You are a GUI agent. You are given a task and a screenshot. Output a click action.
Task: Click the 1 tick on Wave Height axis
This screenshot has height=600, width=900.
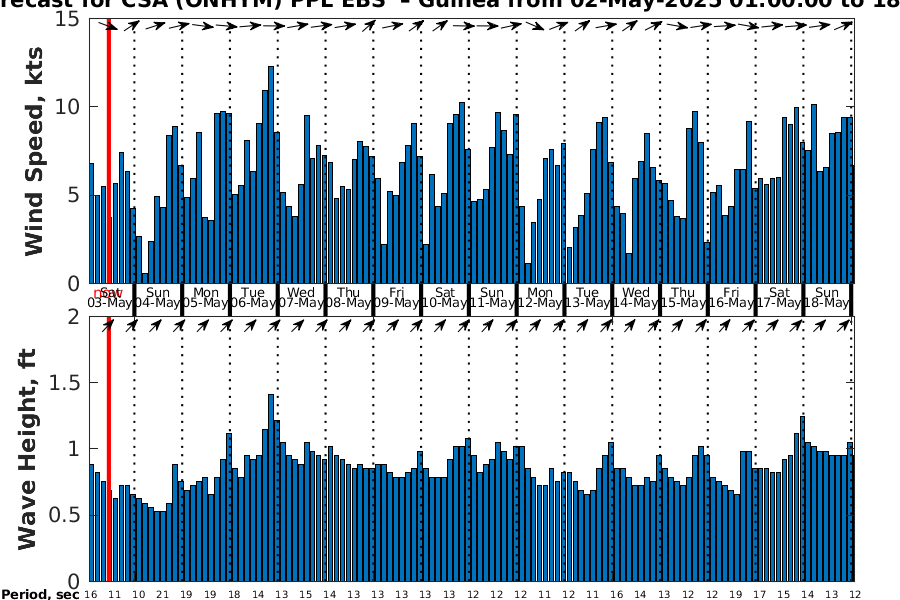73,448
